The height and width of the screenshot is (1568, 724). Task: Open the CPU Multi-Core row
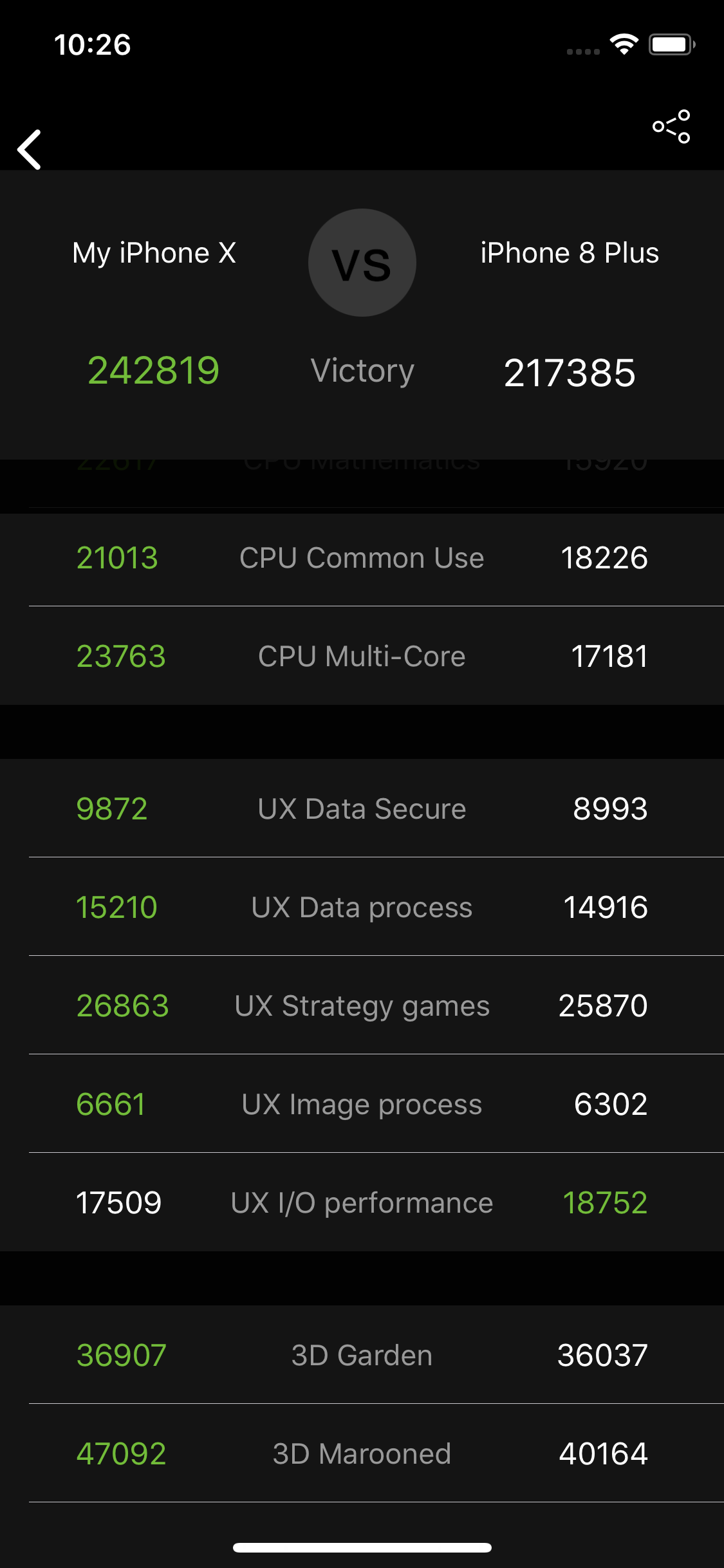coord(362,656)
